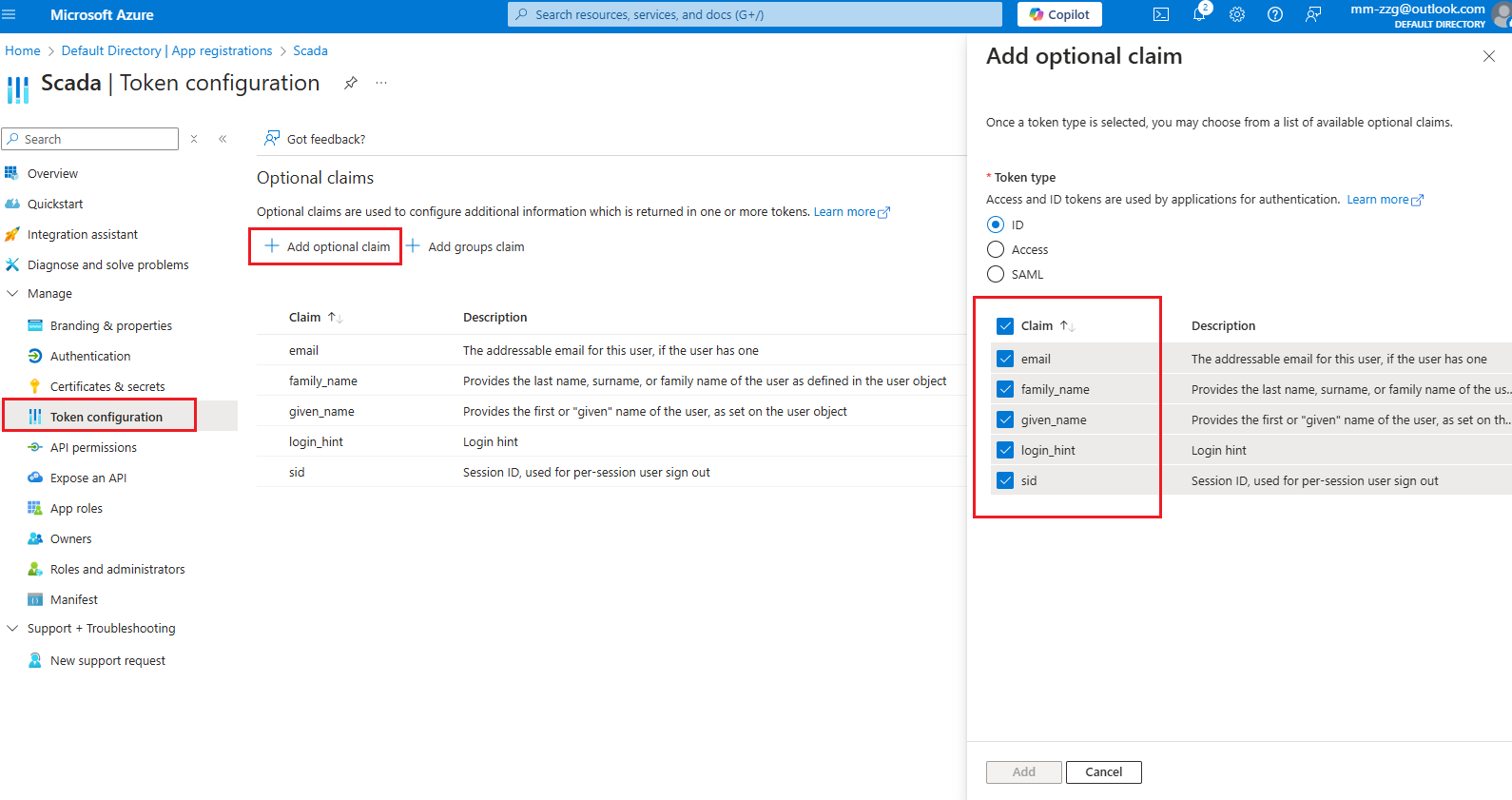Select the Access token type radio button
The width and height of the screenshot is (1512, 800).
point(996,249)
